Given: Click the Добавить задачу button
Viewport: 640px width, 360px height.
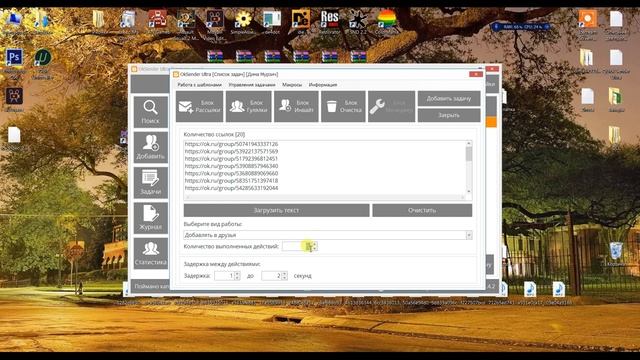Looking at the screenshot, I should [449, 98].
